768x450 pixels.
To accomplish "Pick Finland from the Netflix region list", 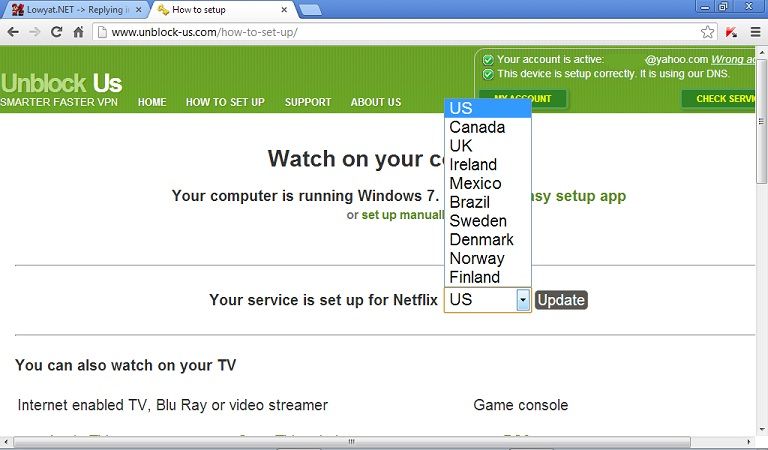I will (474, 277).
